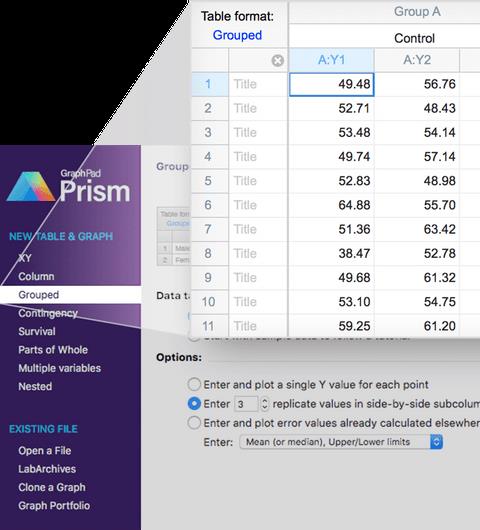Image resolution: width=480 pixels, height=530 pixels.
Task: Click the Grouped table format link
Action: pyautogui.click(x=237, y=35)
